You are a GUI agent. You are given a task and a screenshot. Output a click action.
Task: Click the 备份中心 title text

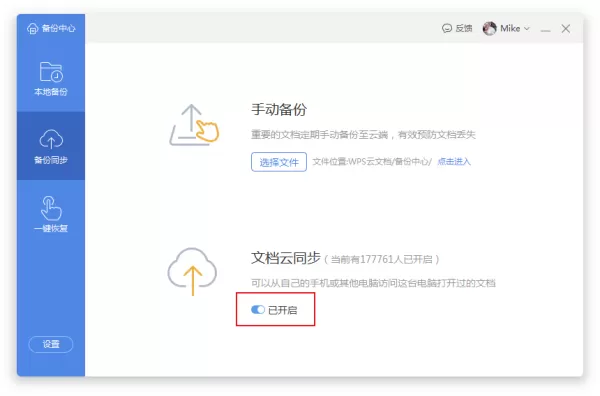[x=59, y=28]
